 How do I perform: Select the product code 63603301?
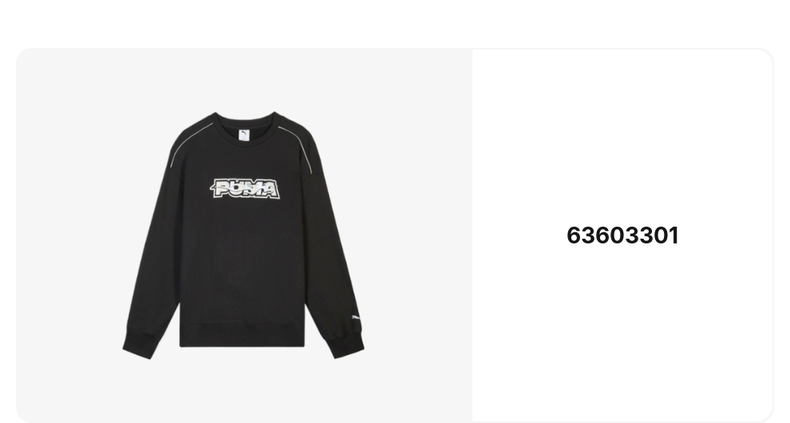coord(622,236)
